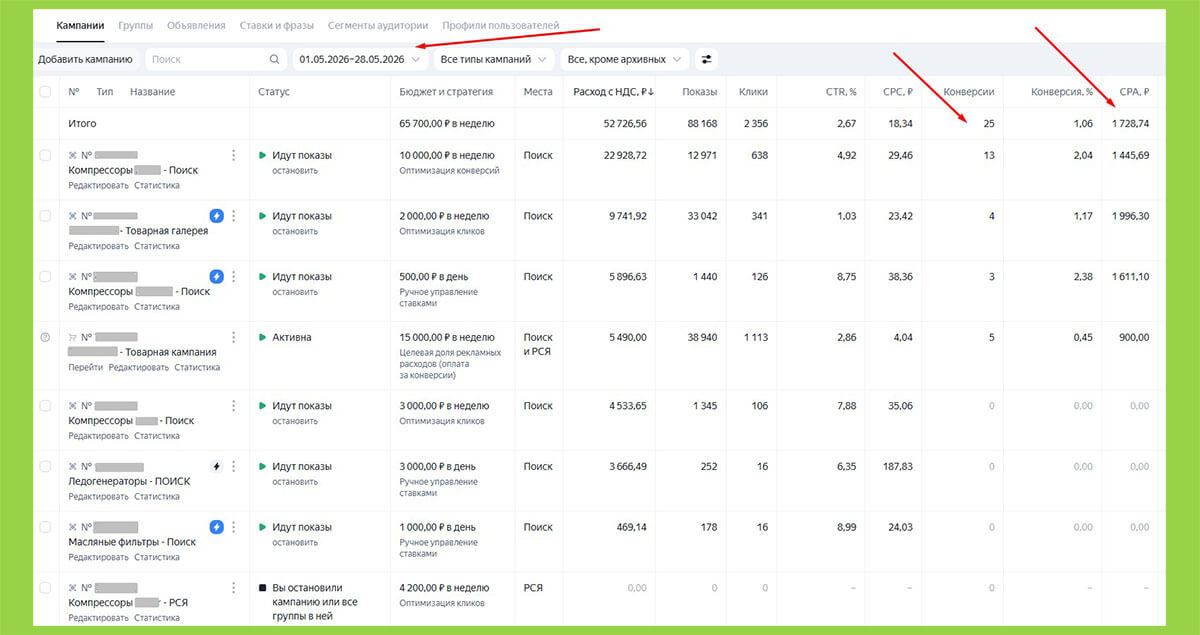The height and width of the screenshot is (635, 1200).
Task: Click the Добавить кампанию button
Action: click(x=85, y=60)
